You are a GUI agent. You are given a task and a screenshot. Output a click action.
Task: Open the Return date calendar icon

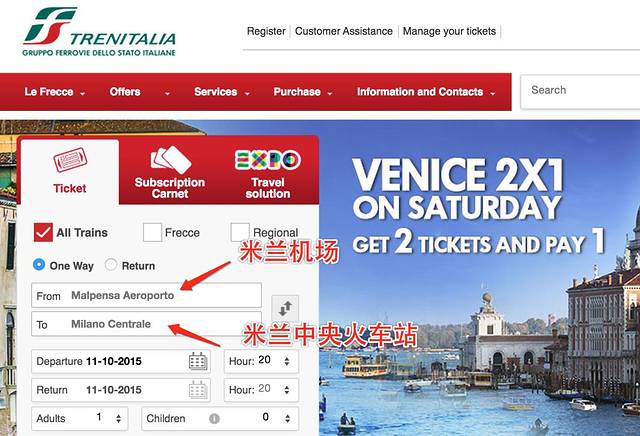[198, 390]
